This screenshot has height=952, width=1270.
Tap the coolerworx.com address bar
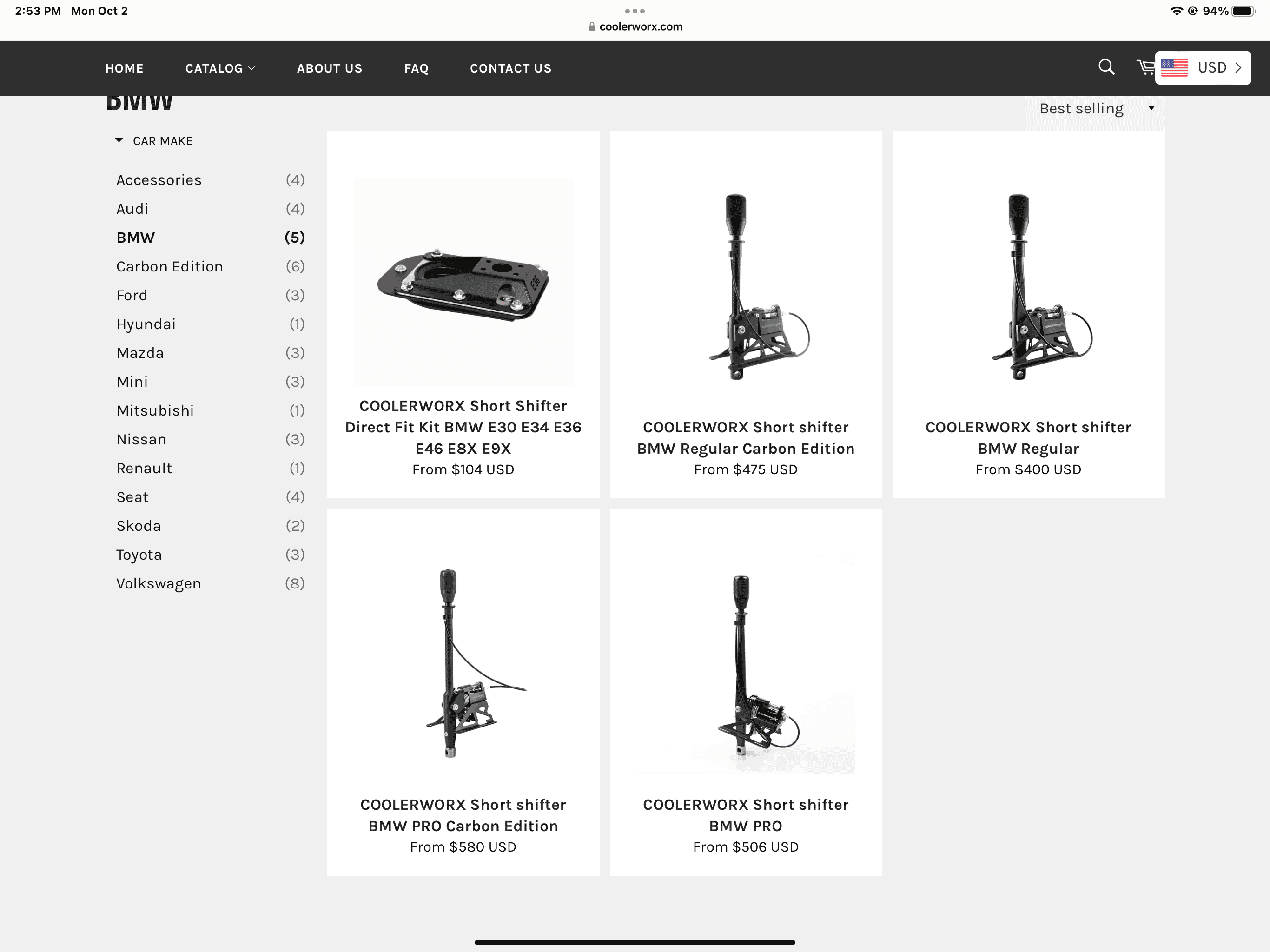pos(635,26)
